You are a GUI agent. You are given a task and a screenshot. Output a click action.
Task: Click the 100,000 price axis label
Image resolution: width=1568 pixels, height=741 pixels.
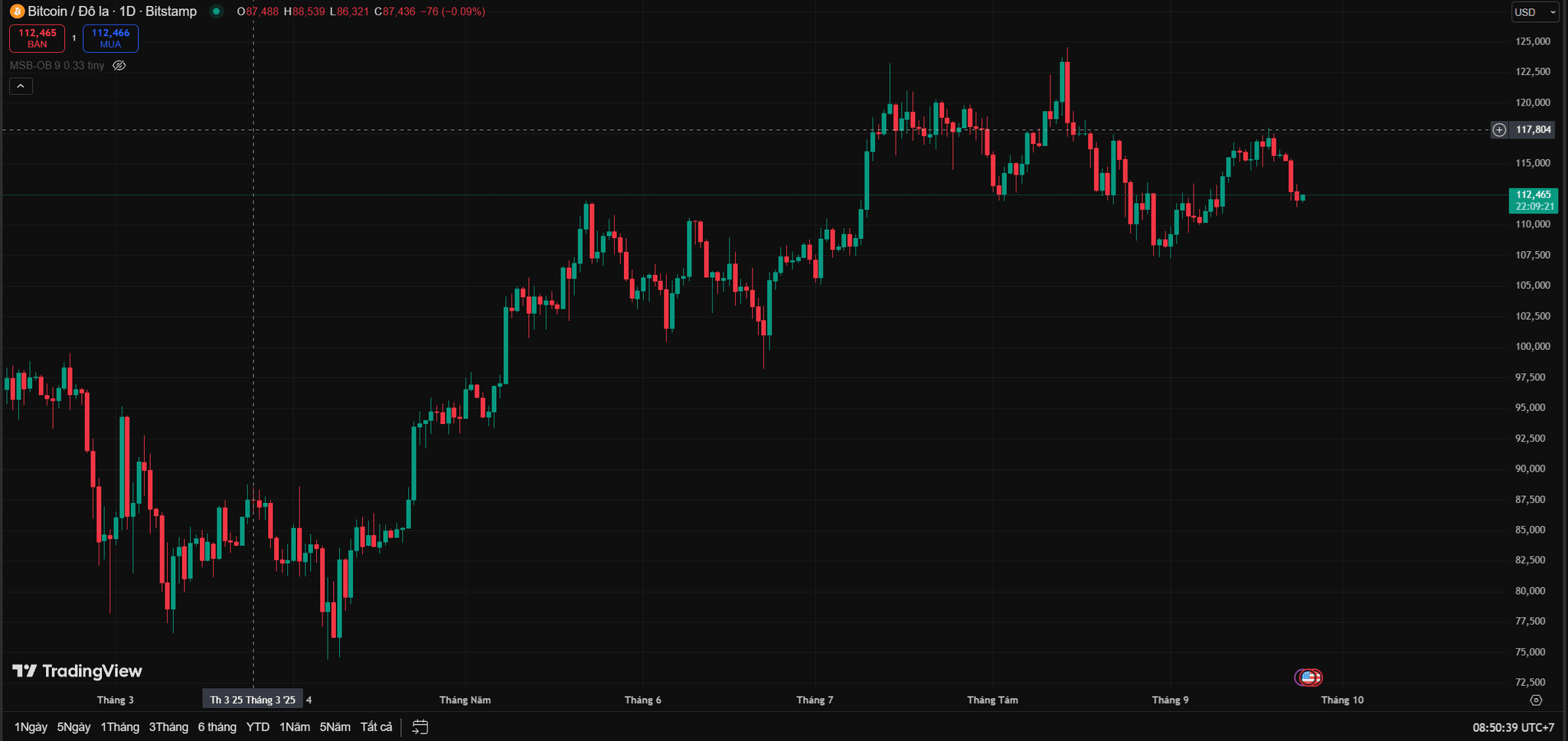pyautogui.click(x=1533, y=347)
